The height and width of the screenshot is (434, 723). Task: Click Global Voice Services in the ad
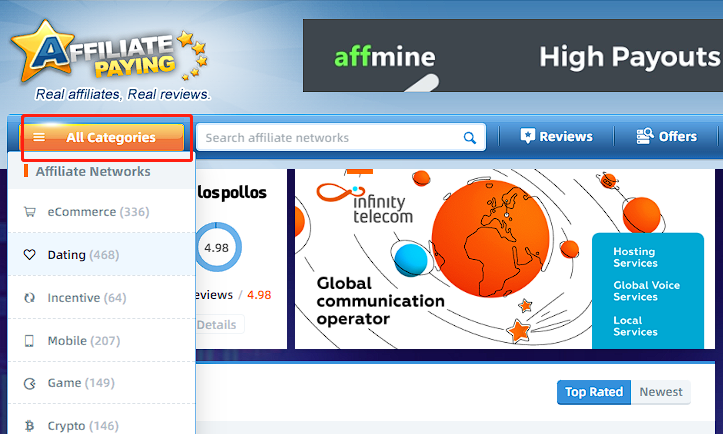[646, 291]
